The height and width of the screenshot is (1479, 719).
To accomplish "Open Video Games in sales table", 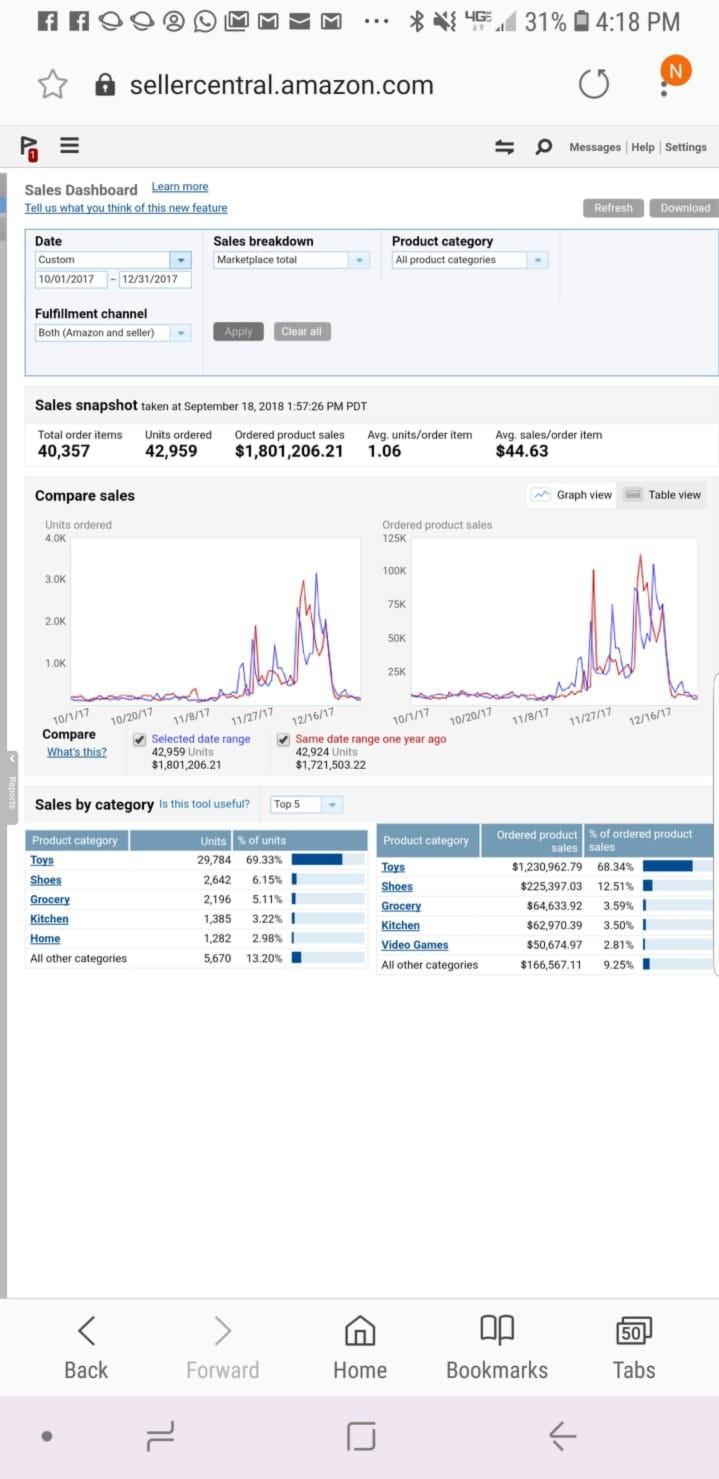I will pyautogui.click(x=415, y=945).
